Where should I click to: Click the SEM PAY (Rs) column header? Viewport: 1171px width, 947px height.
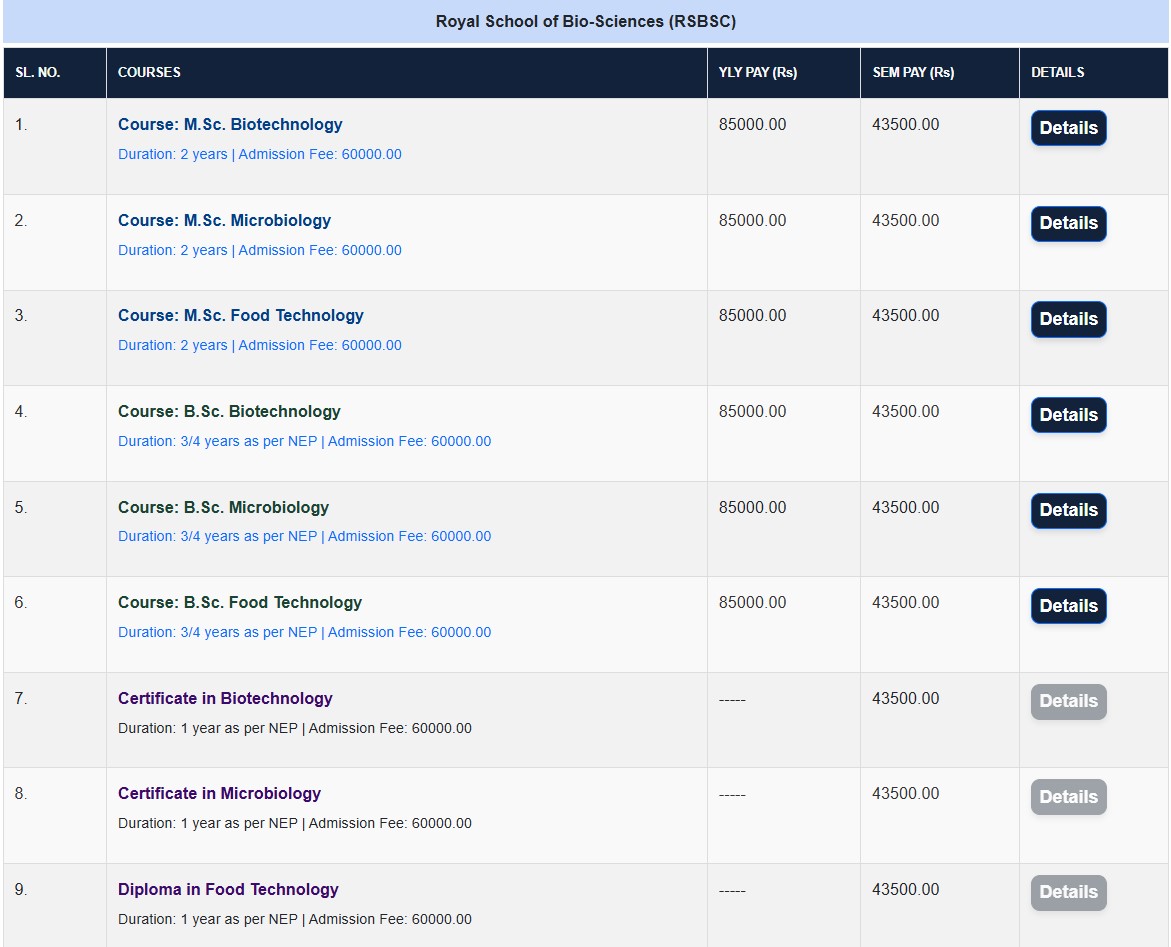pyautogui.click(x=913, y=72)
